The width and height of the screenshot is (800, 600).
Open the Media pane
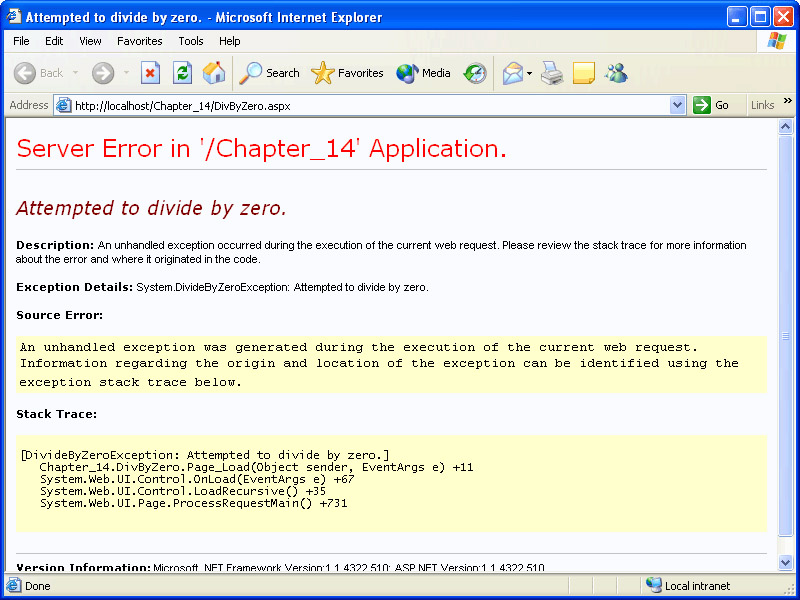click(x=423, y=73)
